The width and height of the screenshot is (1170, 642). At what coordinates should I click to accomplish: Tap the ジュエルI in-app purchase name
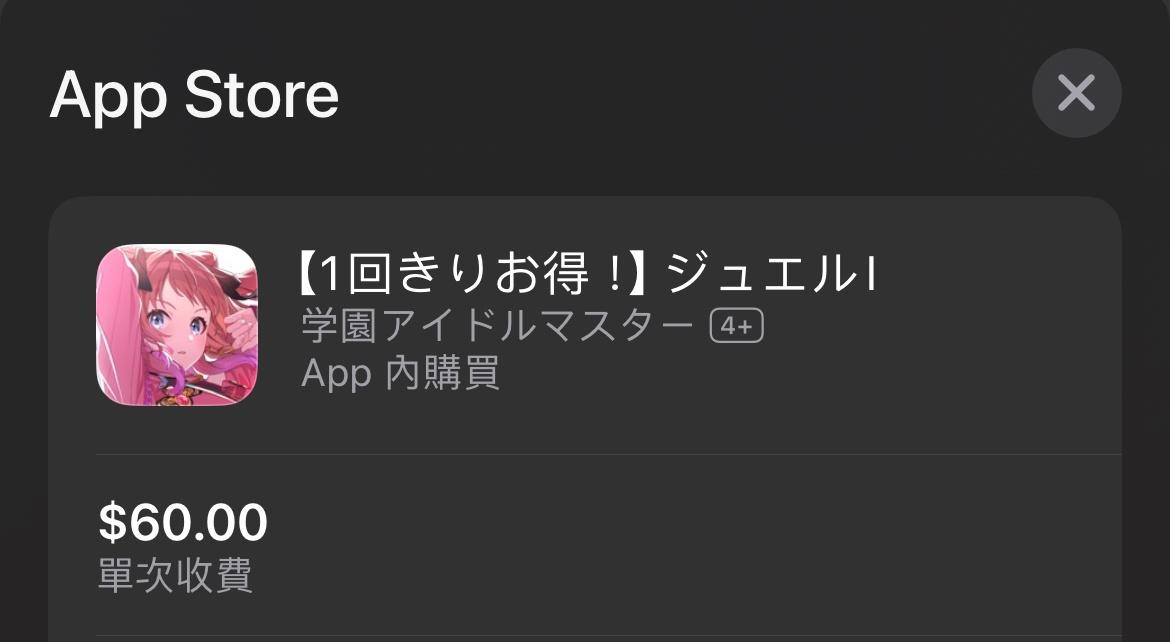point(771,274)
